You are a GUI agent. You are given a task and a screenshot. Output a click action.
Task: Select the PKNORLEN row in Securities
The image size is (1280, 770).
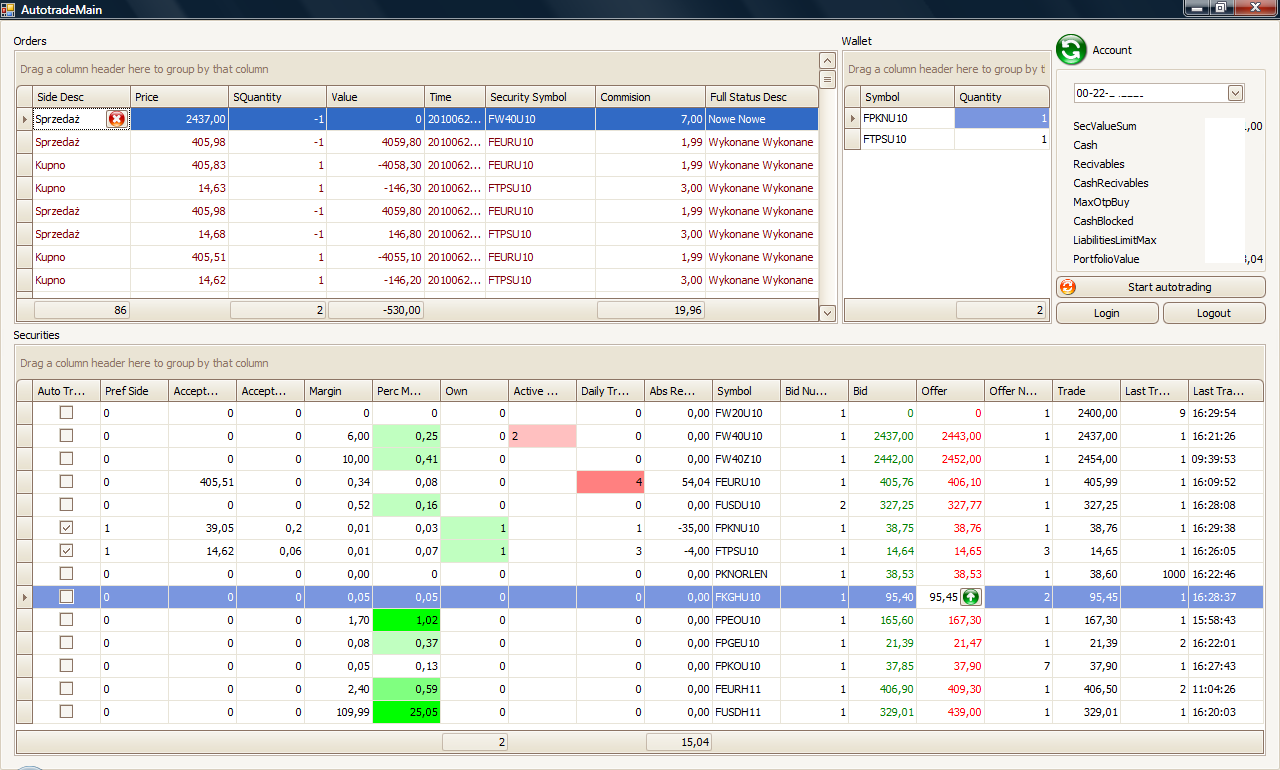pyautogui.click(x=746, y=574)
